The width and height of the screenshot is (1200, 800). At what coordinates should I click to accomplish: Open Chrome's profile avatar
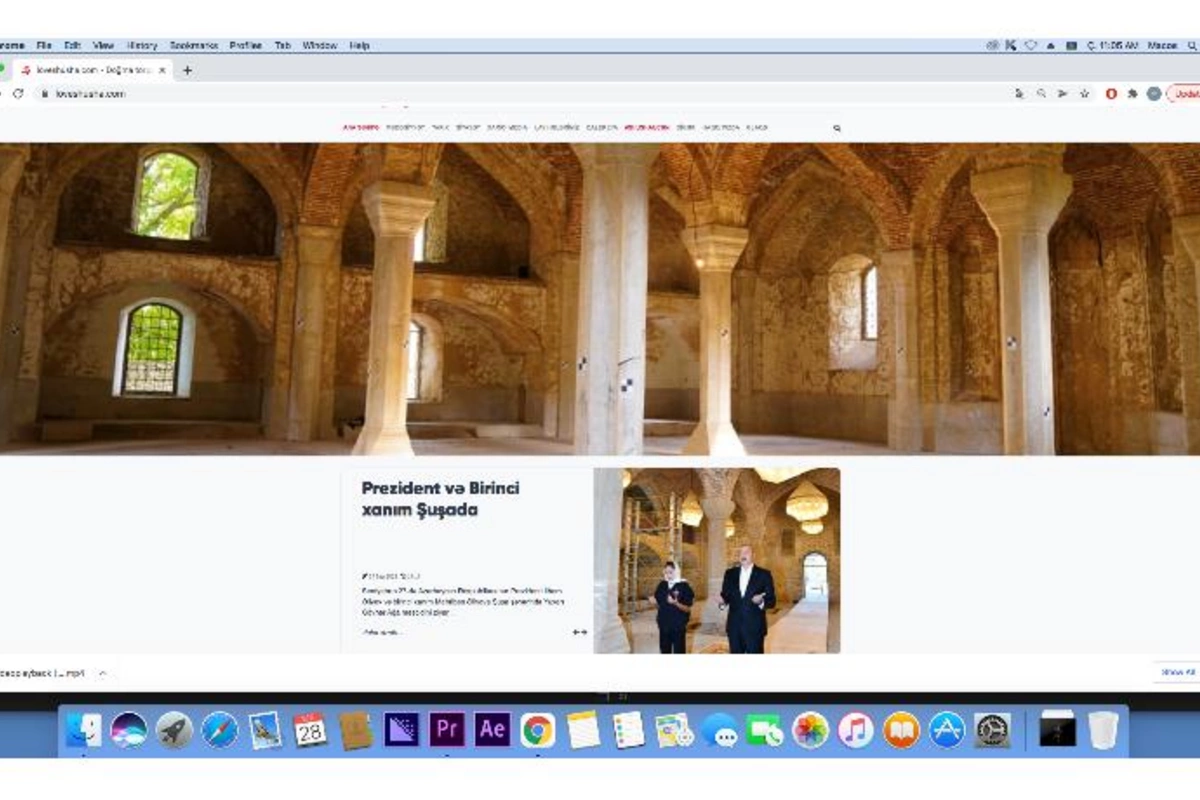click(1154, 93)
